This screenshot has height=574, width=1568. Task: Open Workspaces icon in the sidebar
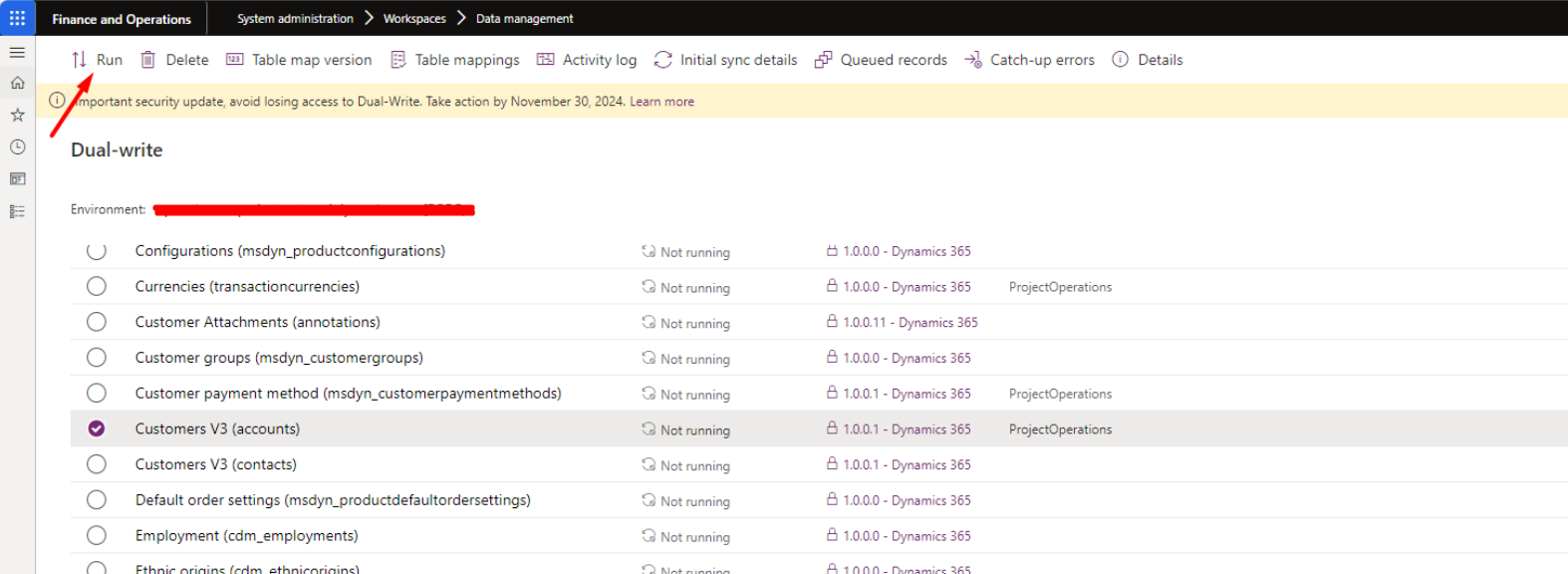[x=17, y=179]
